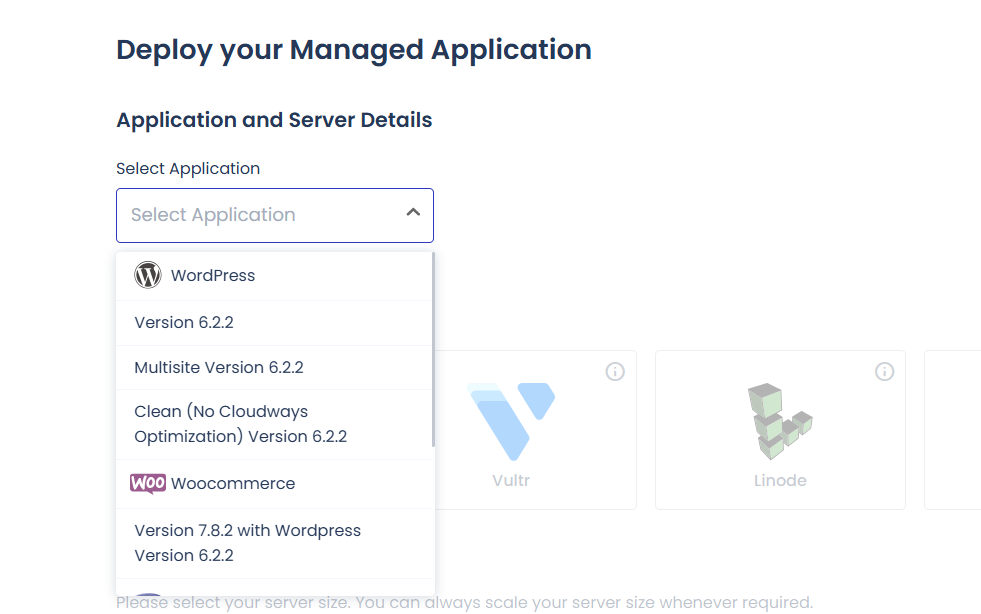
Task: Choose WordPress Version 6.2.2 option
Action: pyautogui.click(x=275, y=323)
